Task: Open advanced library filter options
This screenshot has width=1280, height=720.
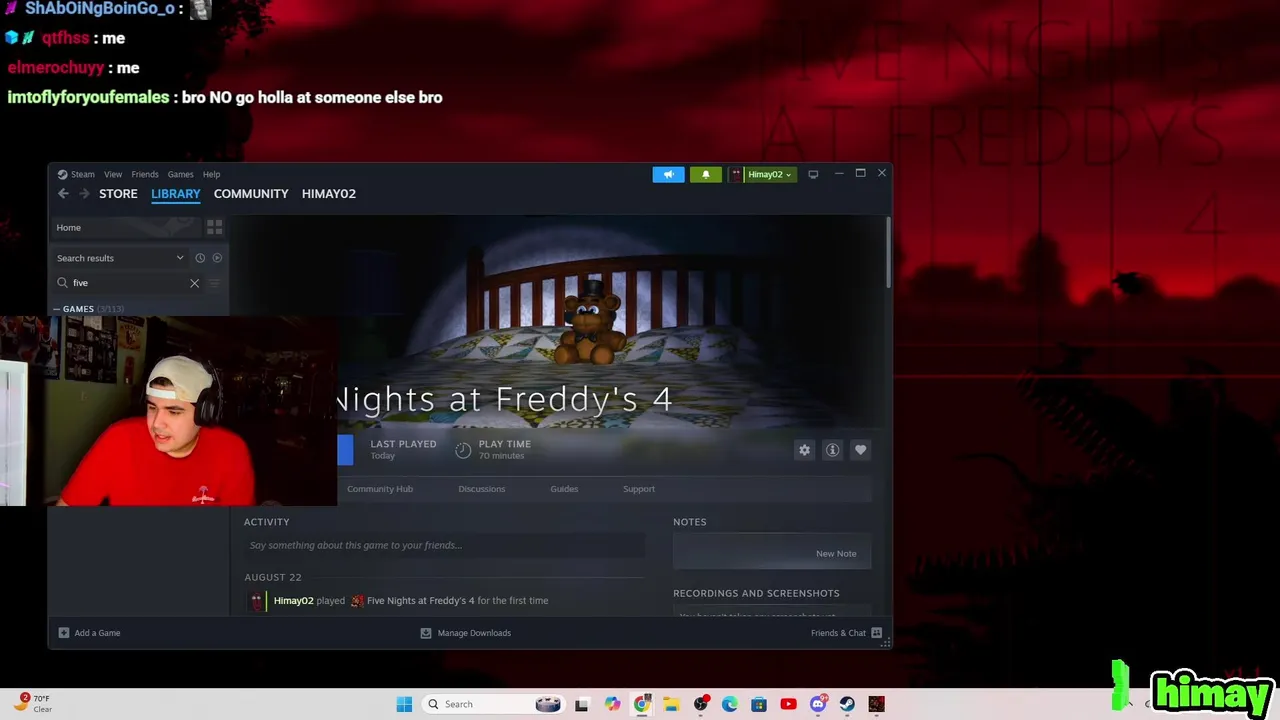Action: pyautogui.click(x=214, y=283)
